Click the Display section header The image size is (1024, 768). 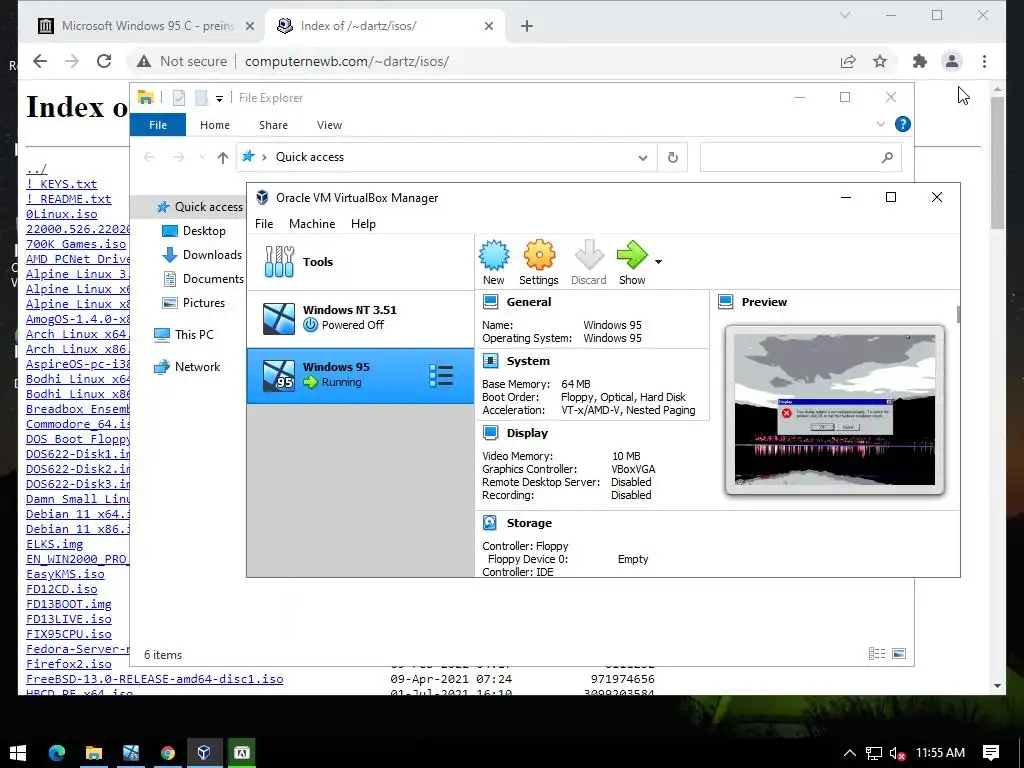tap(527, 432)
